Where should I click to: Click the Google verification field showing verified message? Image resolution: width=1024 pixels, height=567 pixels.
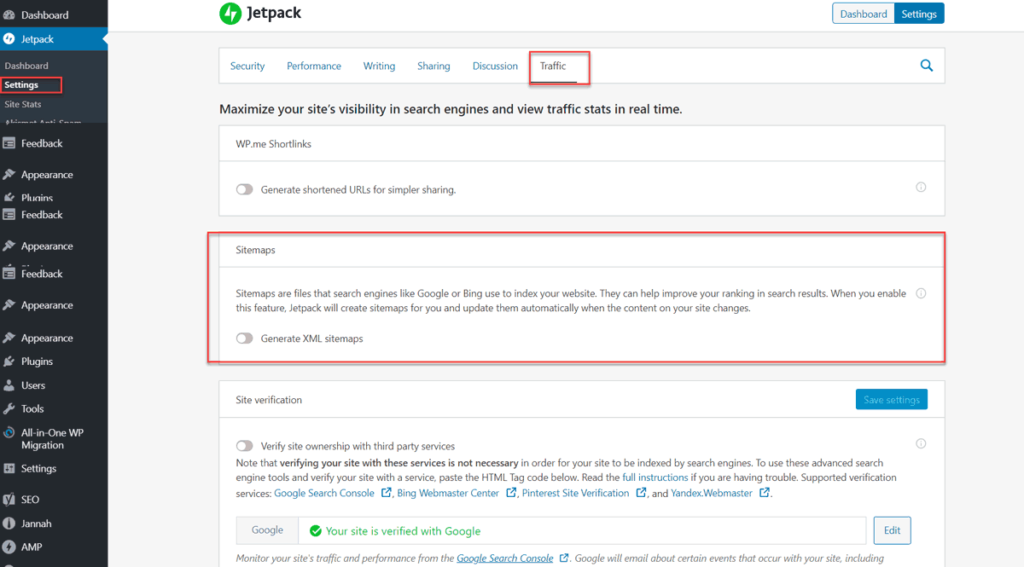[582, 530]
